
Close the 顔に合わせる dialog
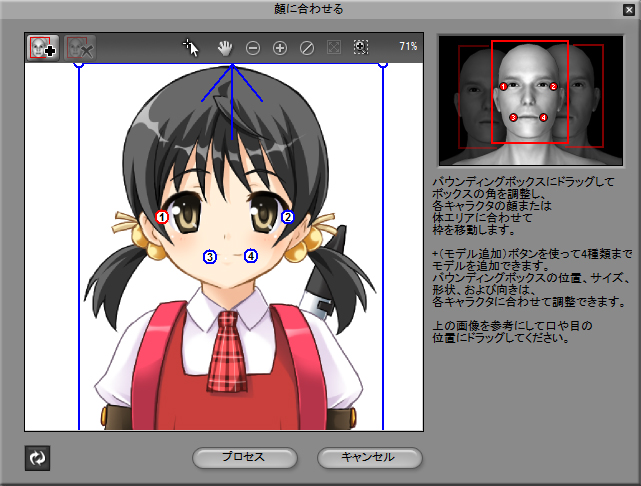point(629,10)
